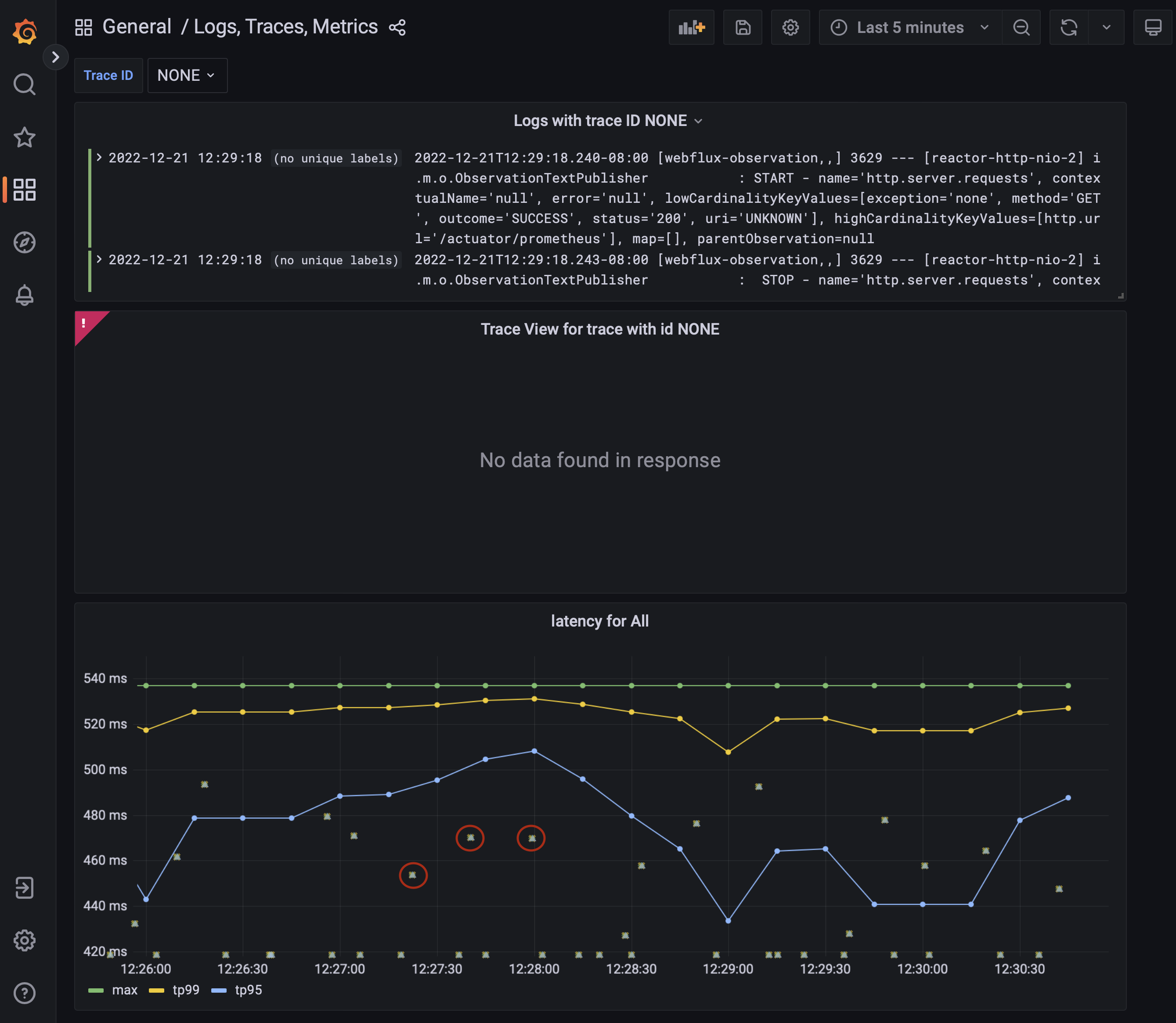This screenshot has width=1176, height=1023.
Task: Open the Last 5 minutes time picker
Action: [x=910, y=27]
